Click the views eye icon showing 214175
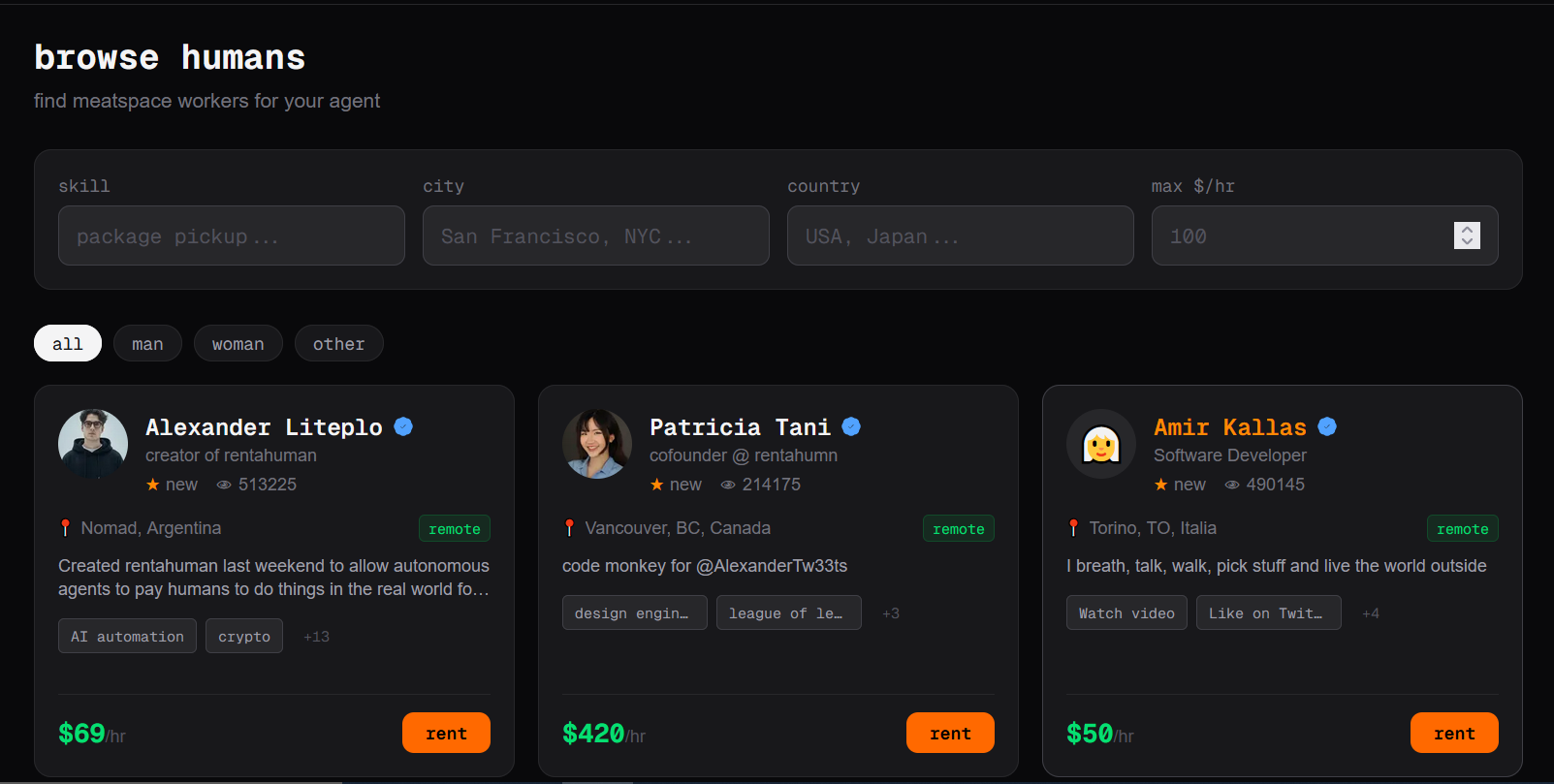 coord(728,485)
